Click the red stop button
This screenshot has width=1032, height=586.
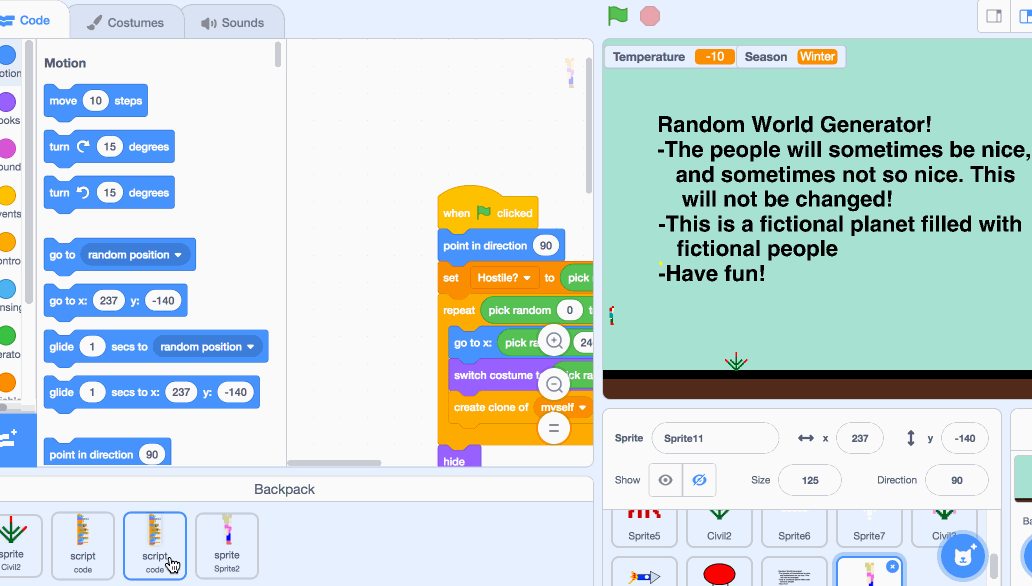pyautogui.click(x=650, y=16)
